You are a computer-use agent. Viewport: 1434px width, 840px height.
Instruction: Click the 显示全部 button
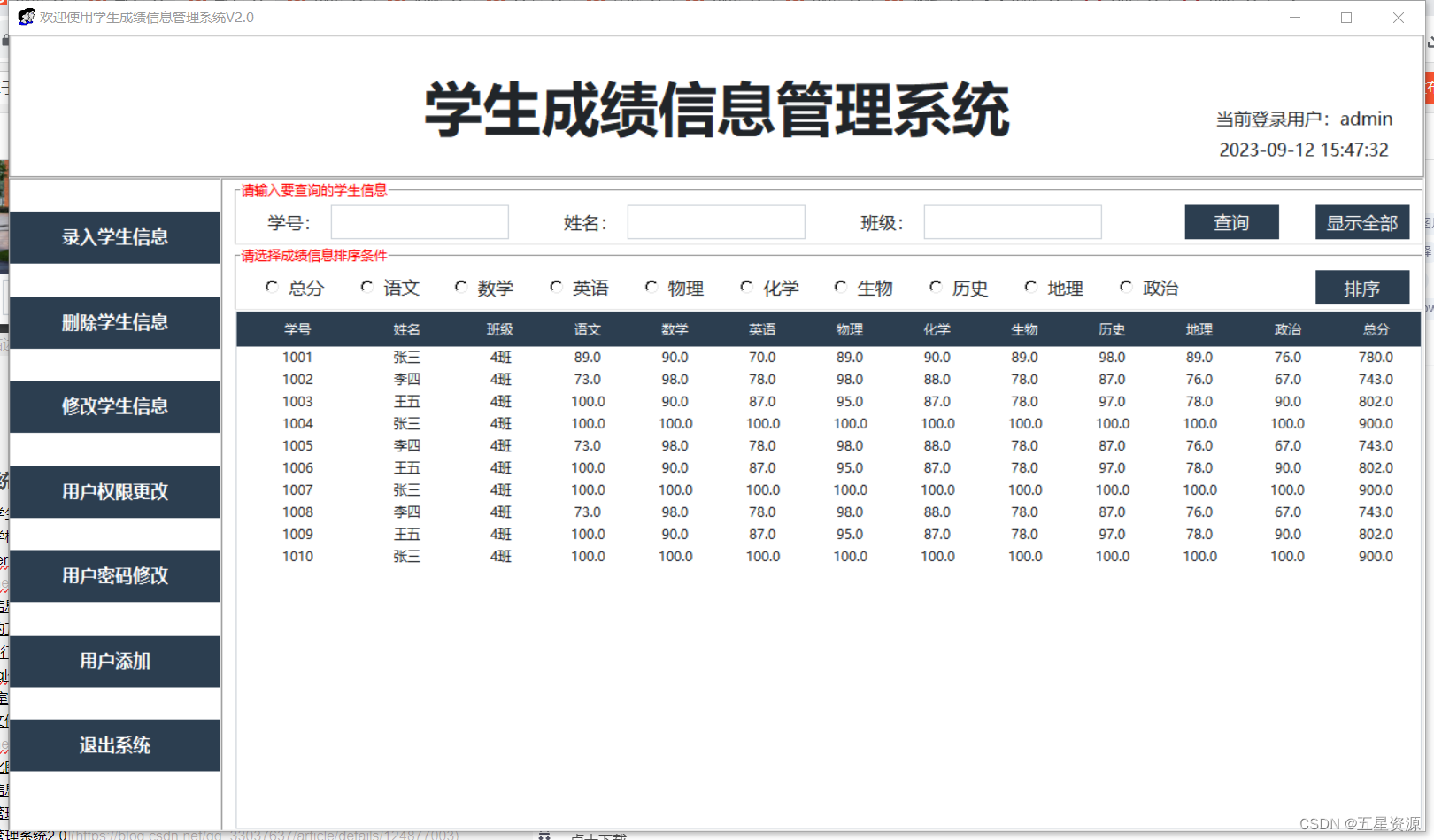(x=1362, y=222)
